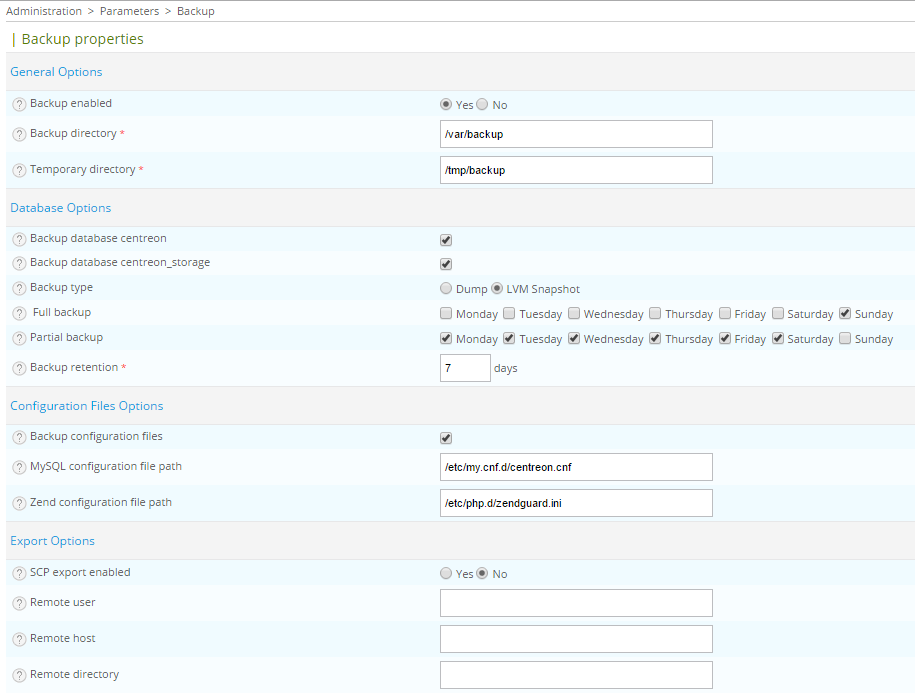
Task: Open help for the Full backup option
Action: 19,312
